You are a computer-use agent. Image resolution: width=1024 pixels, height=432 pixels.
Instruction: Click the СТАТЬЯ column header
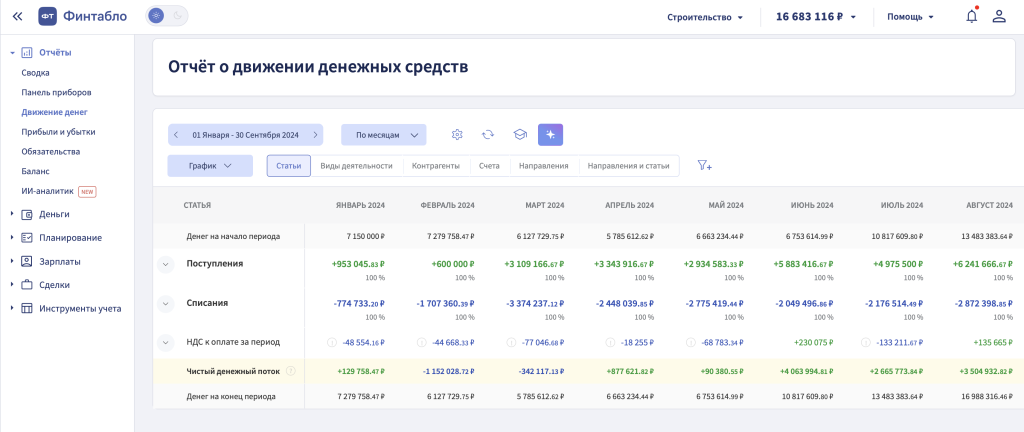197,205
